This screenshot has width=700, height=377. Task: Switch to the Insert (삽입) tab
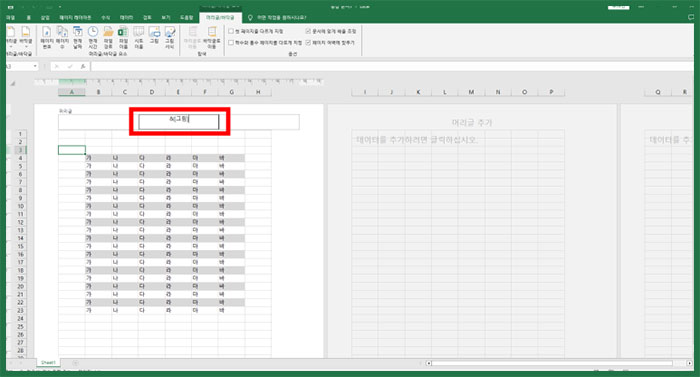(x=45, y=17)
